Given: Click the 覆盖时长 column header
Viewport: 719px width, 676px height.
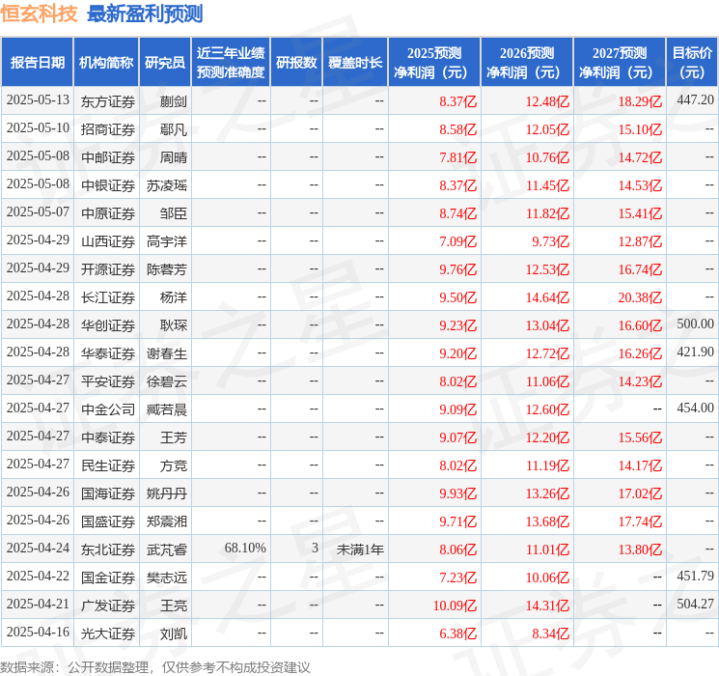Looking at the screenshot, I should pyautogui.click(x=355, y=62).
